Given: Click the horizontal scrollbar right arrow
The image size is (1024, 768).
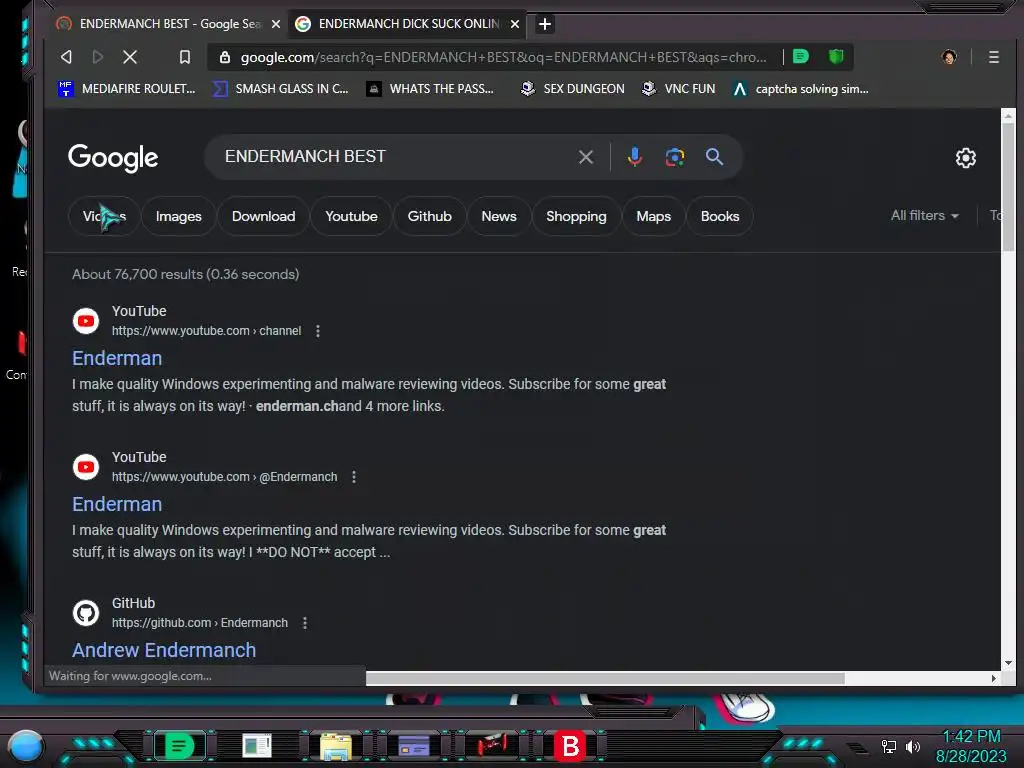Looking at the screenshot, I should point(993,679).
